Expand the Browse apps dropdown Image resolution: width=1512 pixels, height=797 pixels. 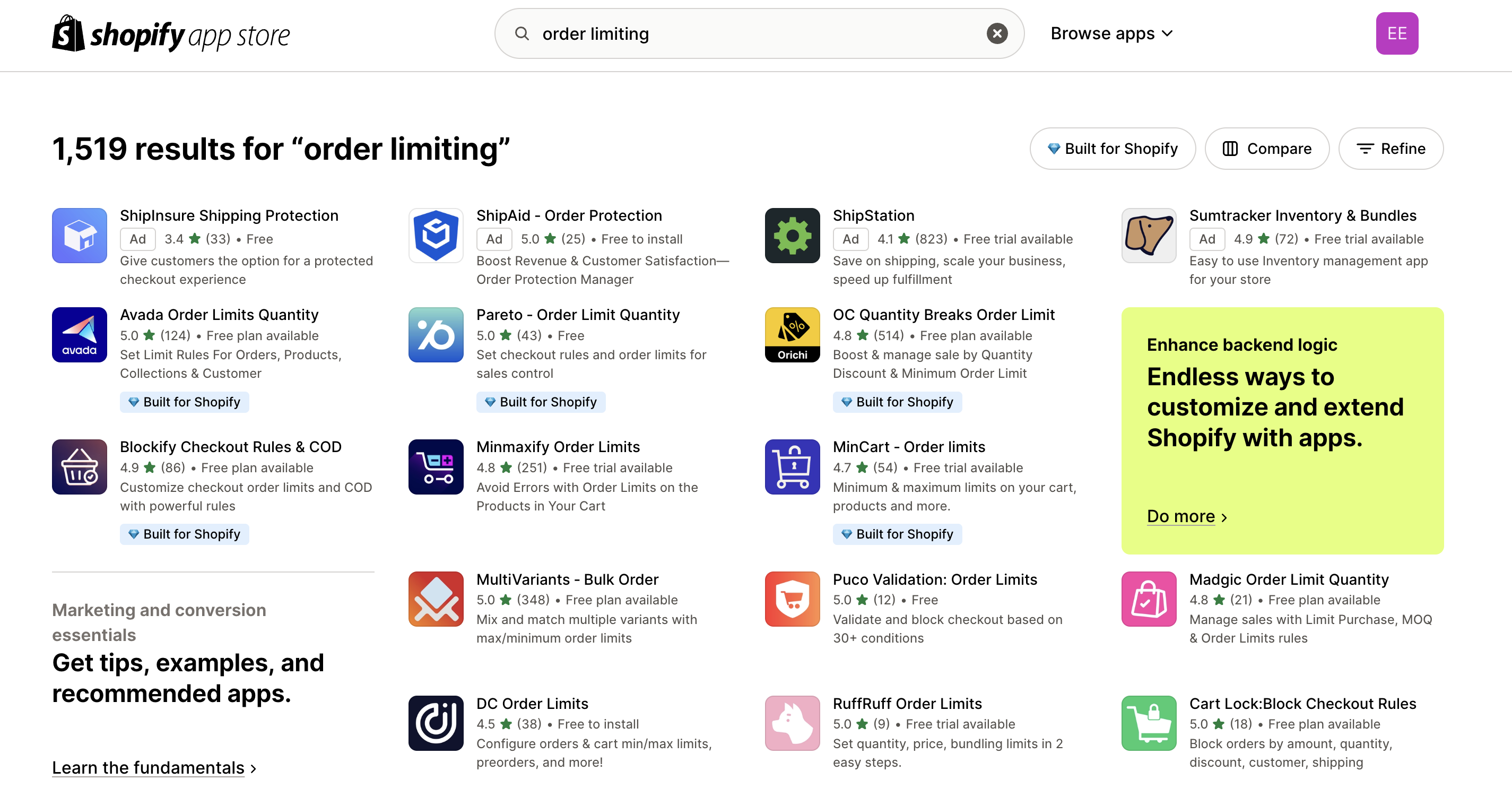(1111, 33)
